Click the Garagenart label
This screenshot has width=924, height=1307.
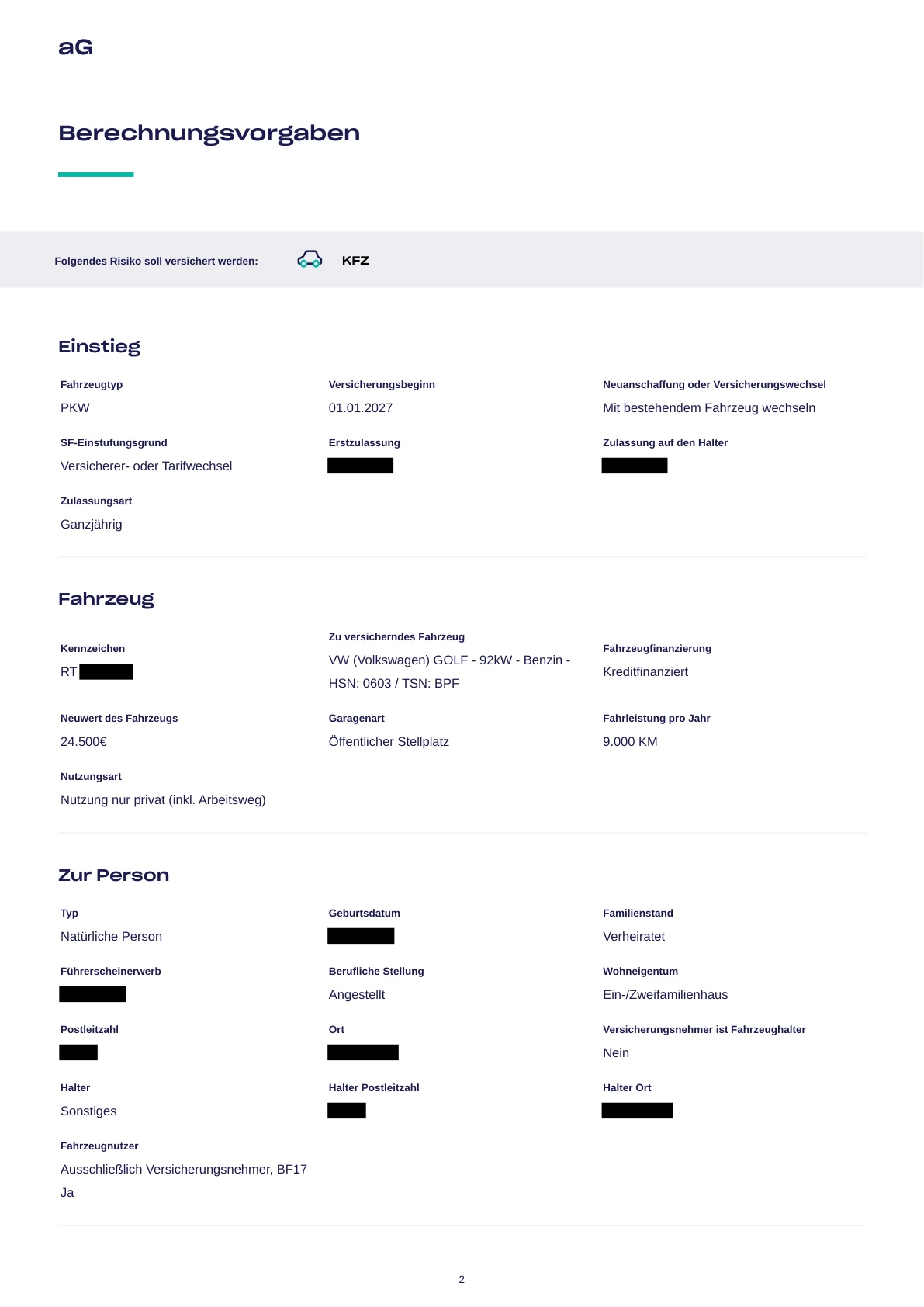coord(357,719)
